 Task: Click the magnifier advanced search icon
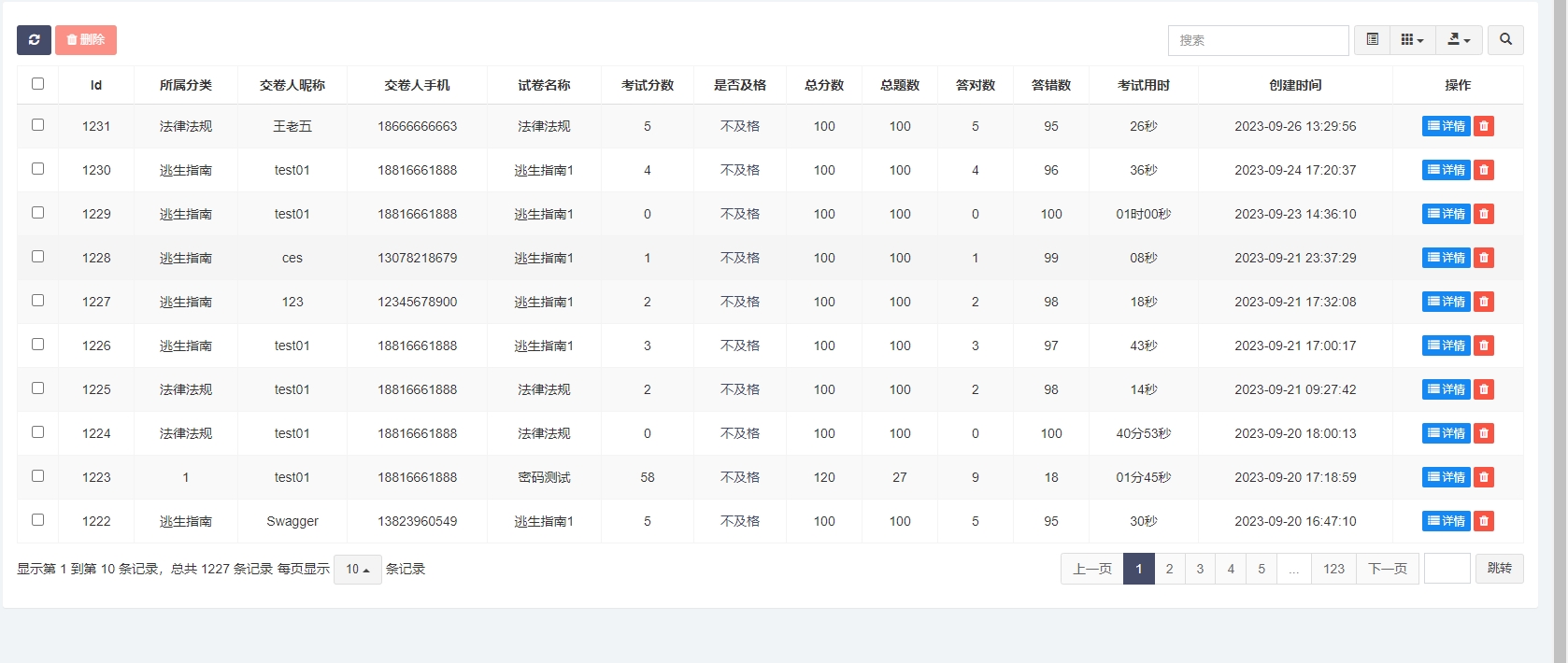tap(1505, 40)
